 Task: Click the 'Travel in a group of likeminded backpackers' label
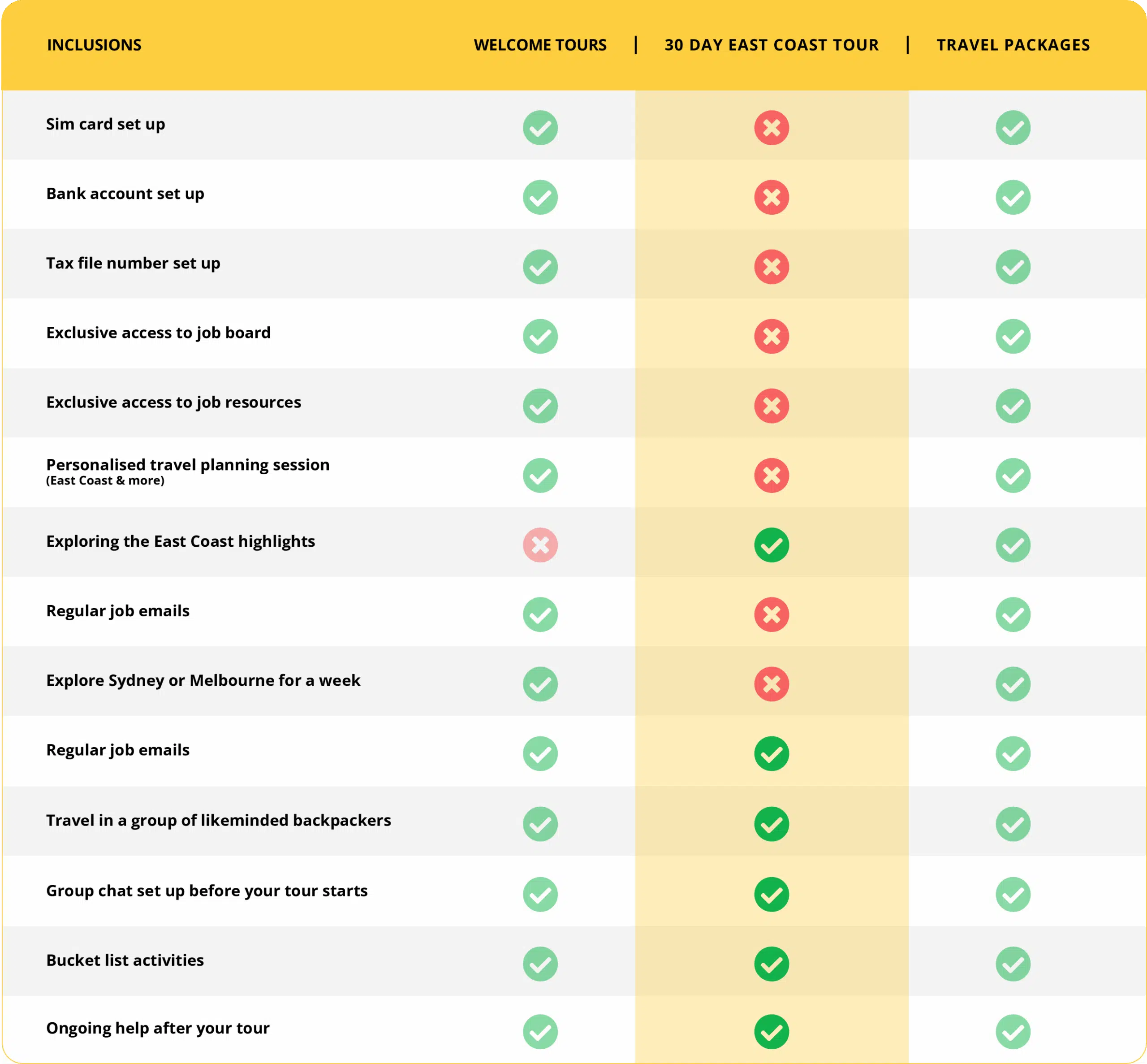tap(219, 821)
